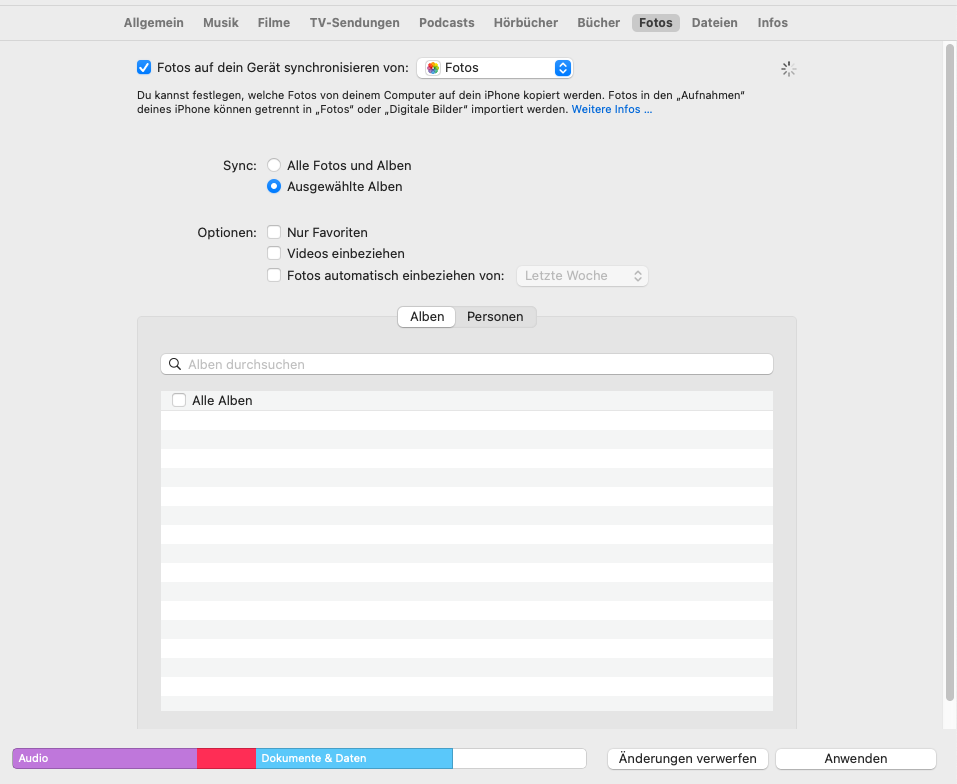The height and width of the screenshot is (784, 957).
Task: Open the Dateien tab
Action: pos(714,23)
